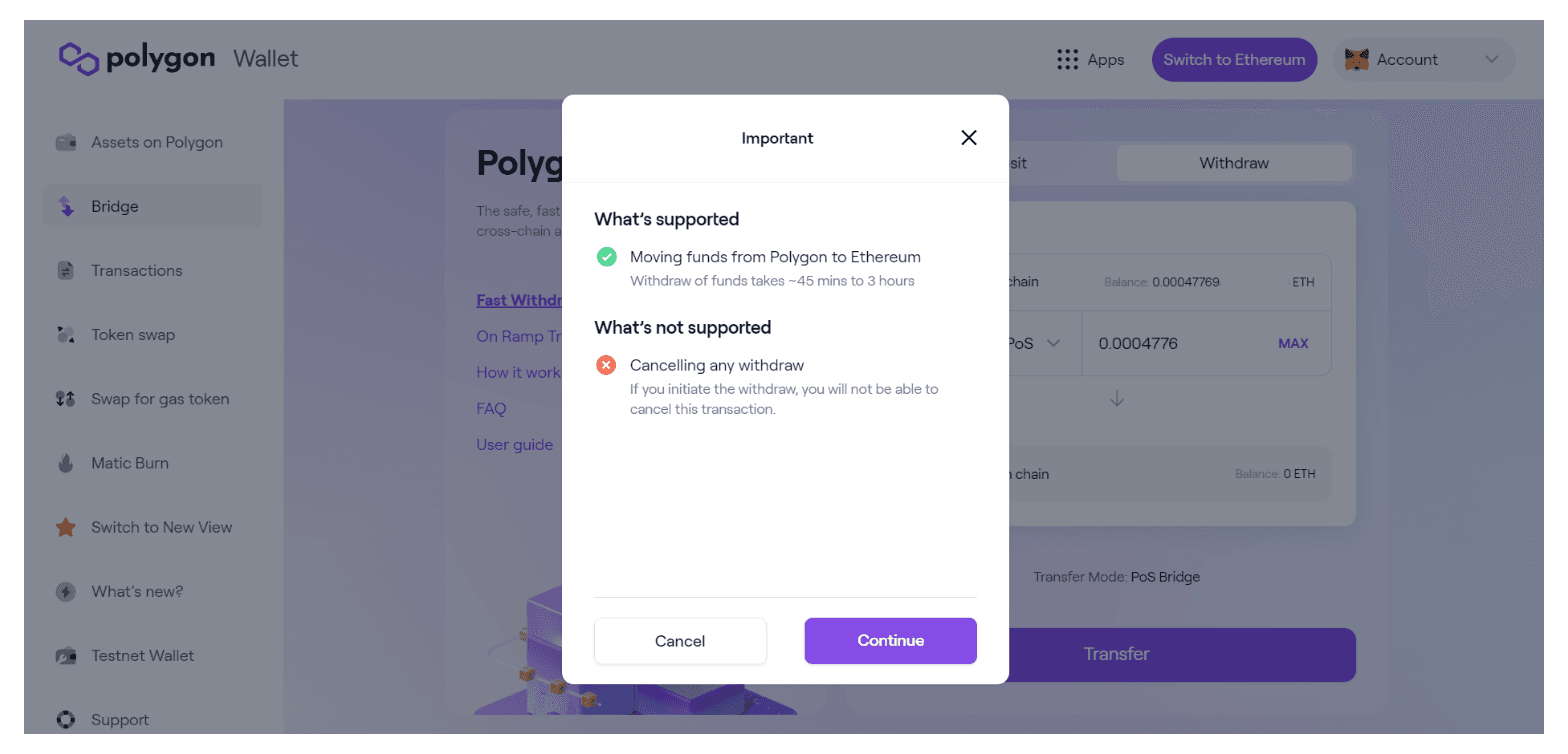Click the Continue button in the dialog

[x=890, y=641]
